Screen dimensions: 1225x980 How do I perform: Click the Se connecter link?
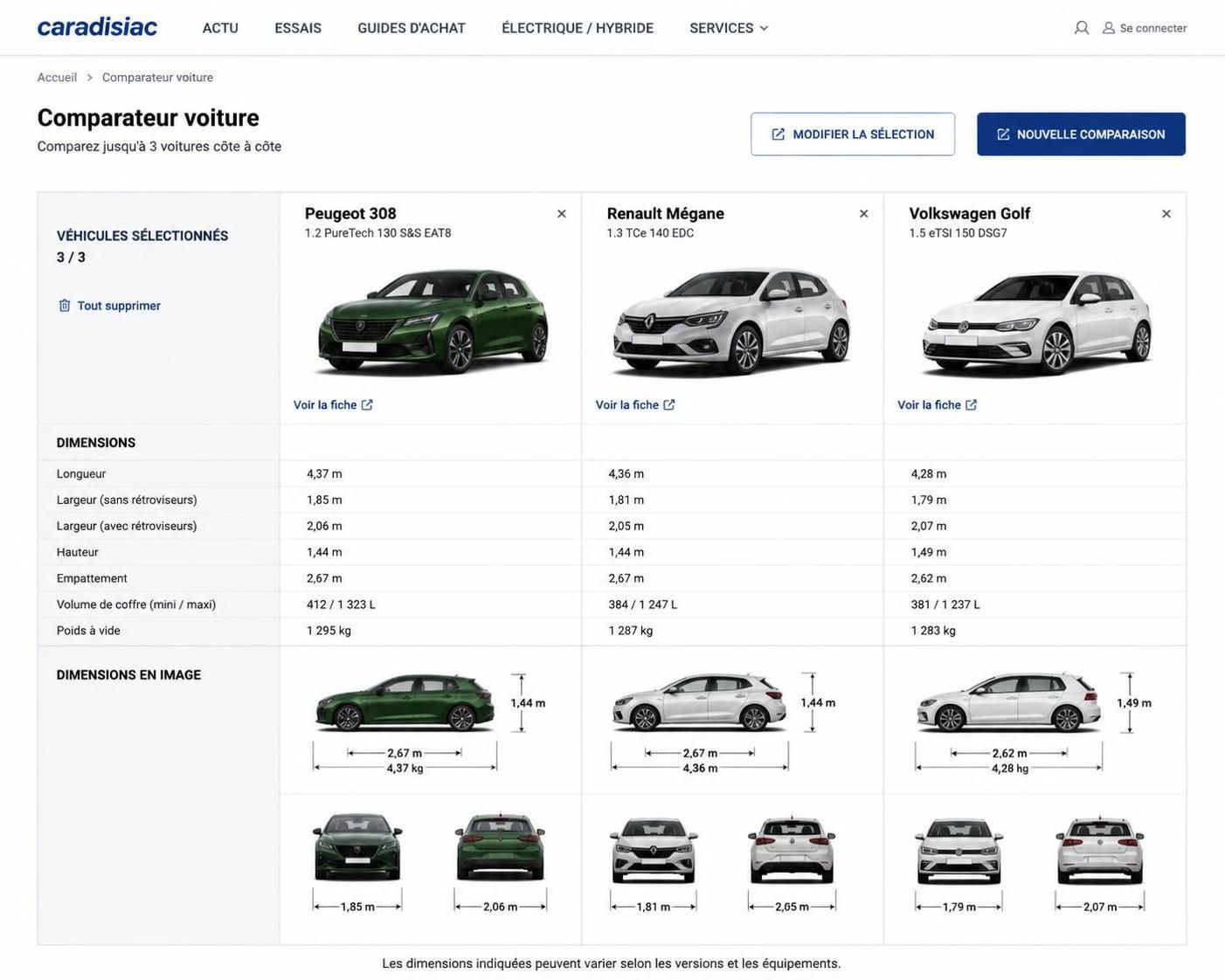(x=1153, y=28)
